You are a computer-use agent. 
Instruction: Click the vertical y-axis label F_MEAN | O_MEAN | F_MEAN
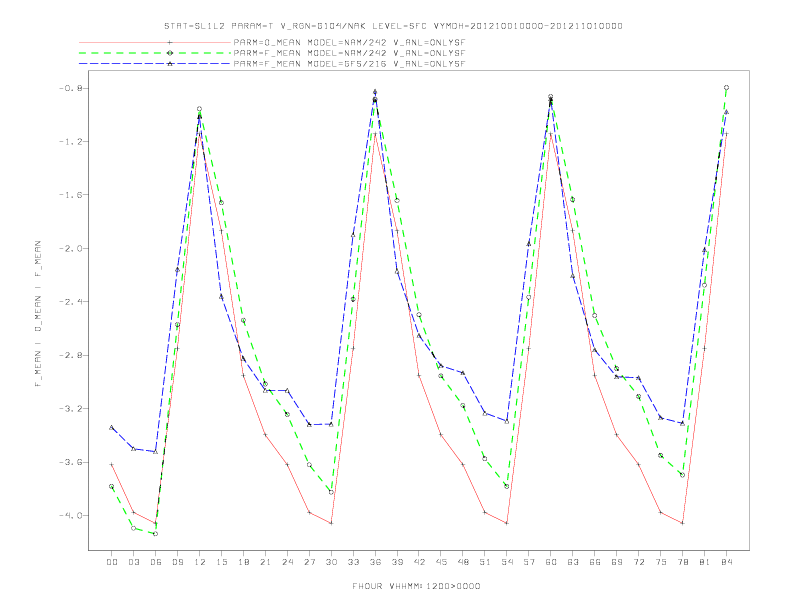point(38,314)
